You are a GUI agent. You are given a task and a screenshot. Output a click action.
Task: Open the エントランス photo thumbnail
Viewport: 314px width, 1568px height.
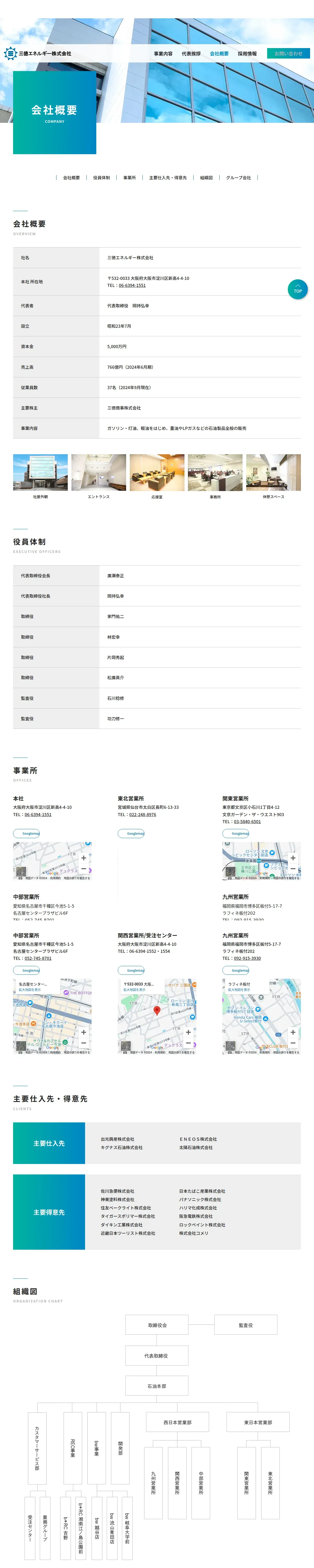click(x=99, y=472)
